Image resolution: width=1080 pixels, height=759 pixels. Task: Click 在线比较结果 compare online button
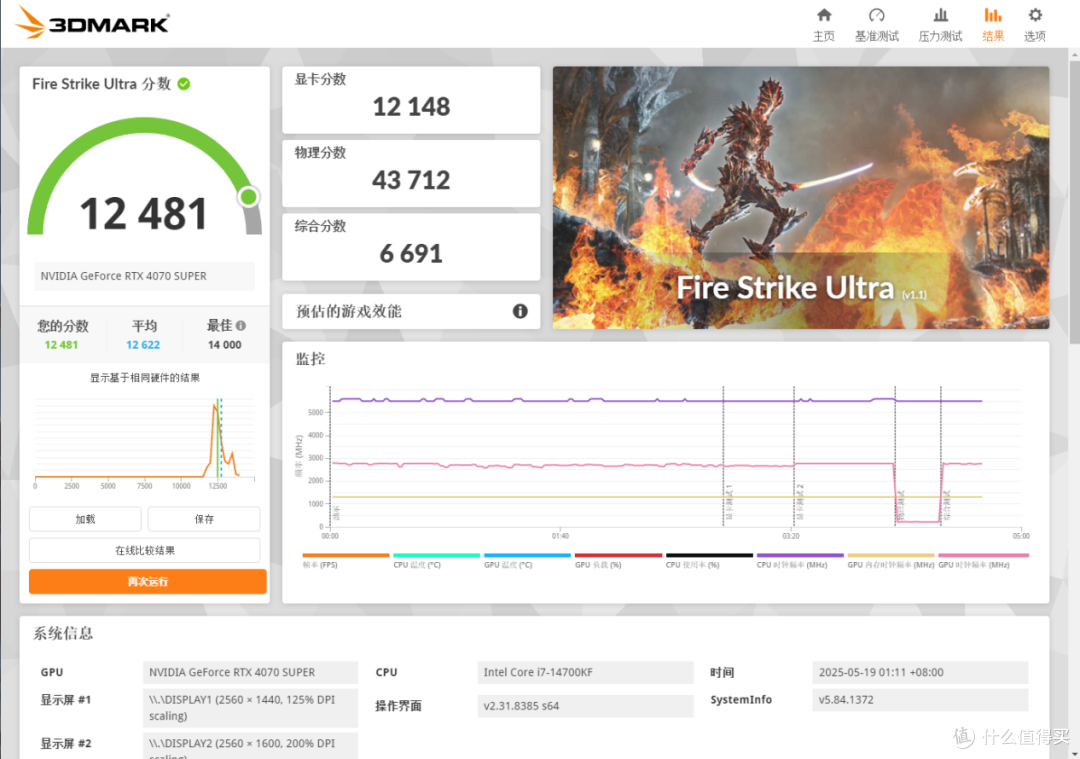(145, 550)
